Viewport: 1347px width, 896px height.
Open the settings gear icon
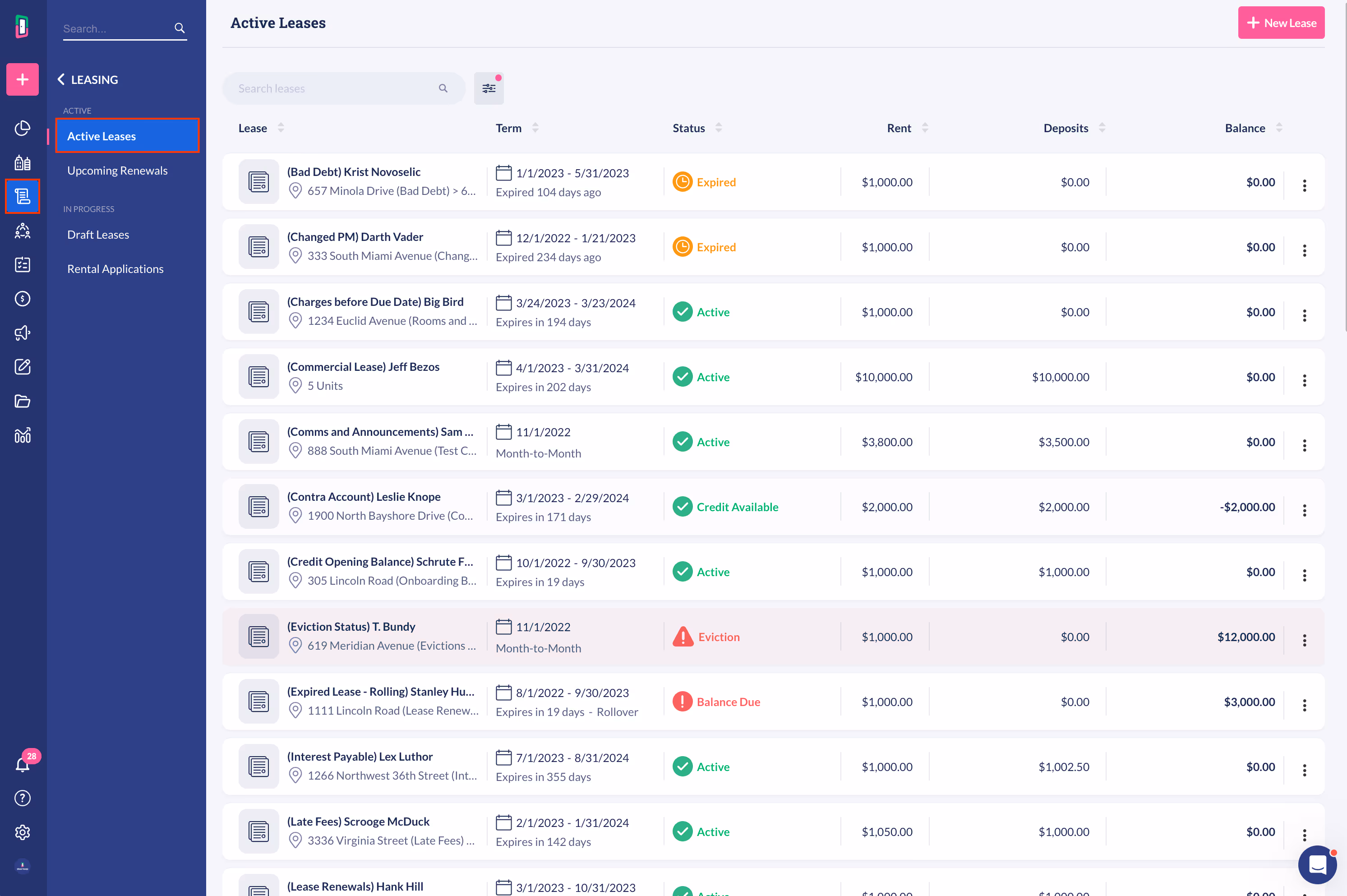22,832
